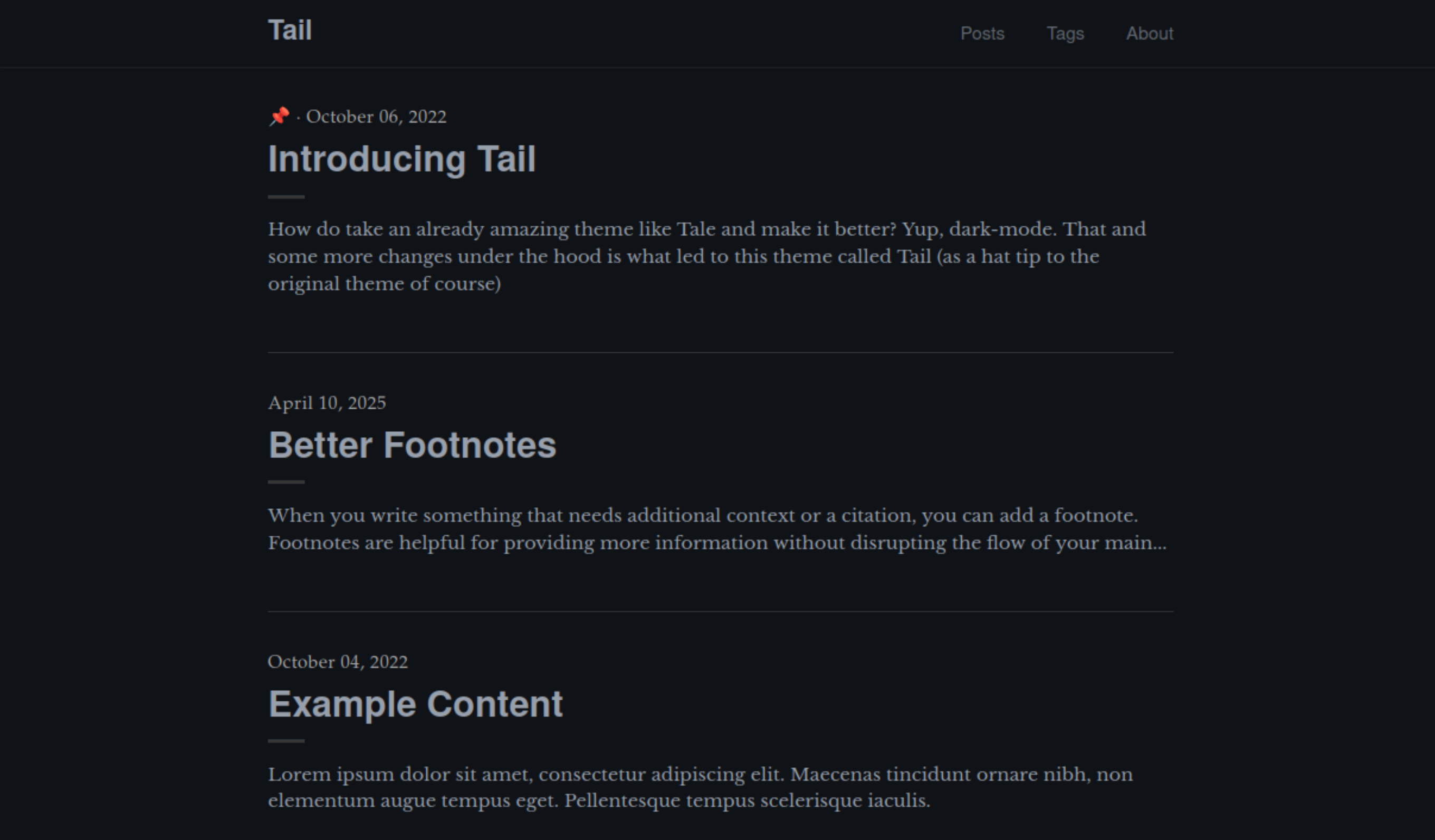1435x840 pixels.
Task: Open the Better Footnotes post
Action: [x=412, y=446]
